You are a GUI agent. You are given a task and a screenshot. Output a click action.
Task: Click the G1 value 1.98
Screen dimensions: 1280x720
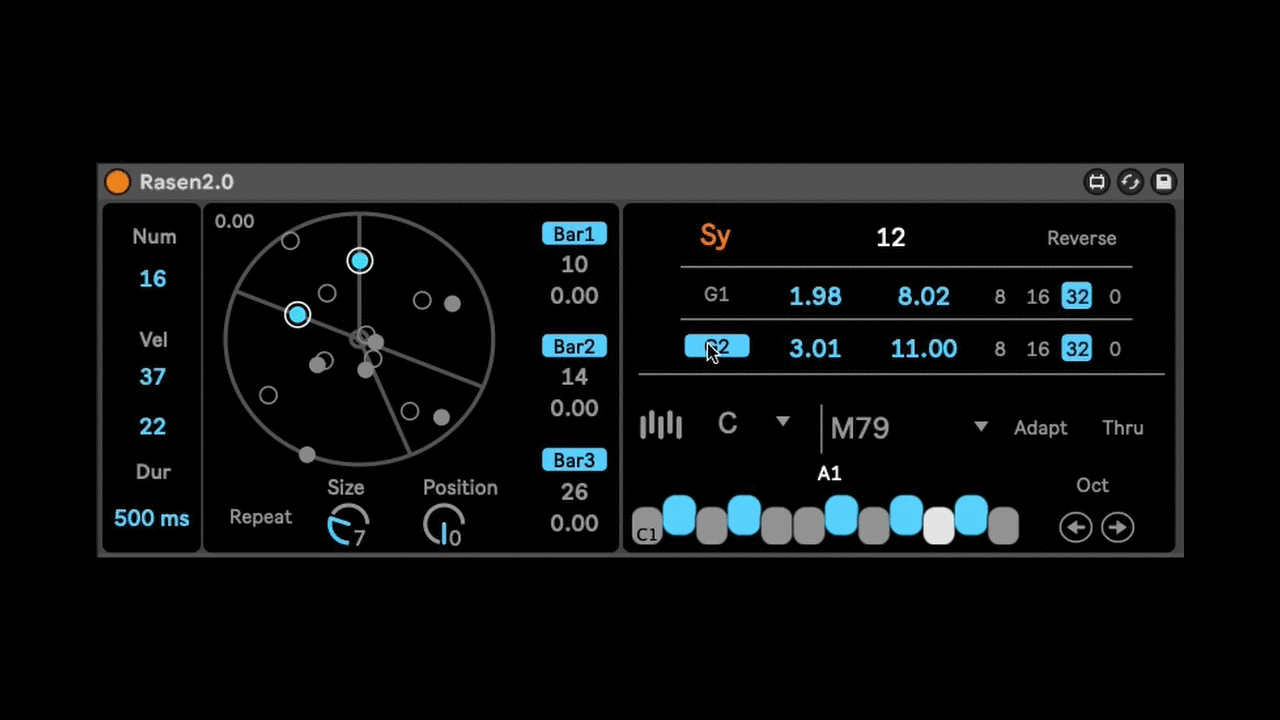pyautogui.click(x=815, y=296)
